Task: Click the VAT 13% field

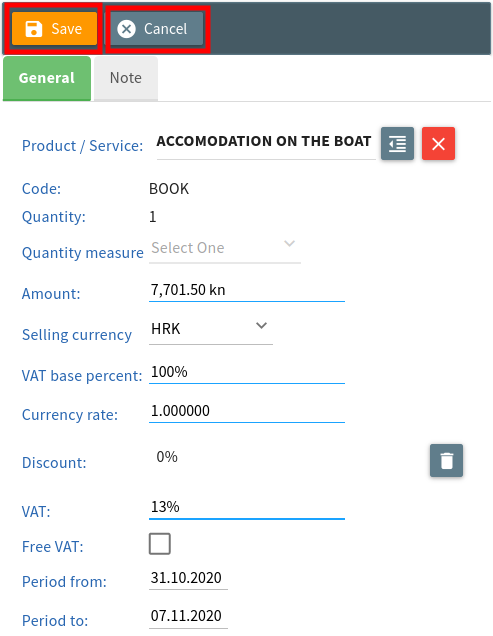Action: point(247,507)
